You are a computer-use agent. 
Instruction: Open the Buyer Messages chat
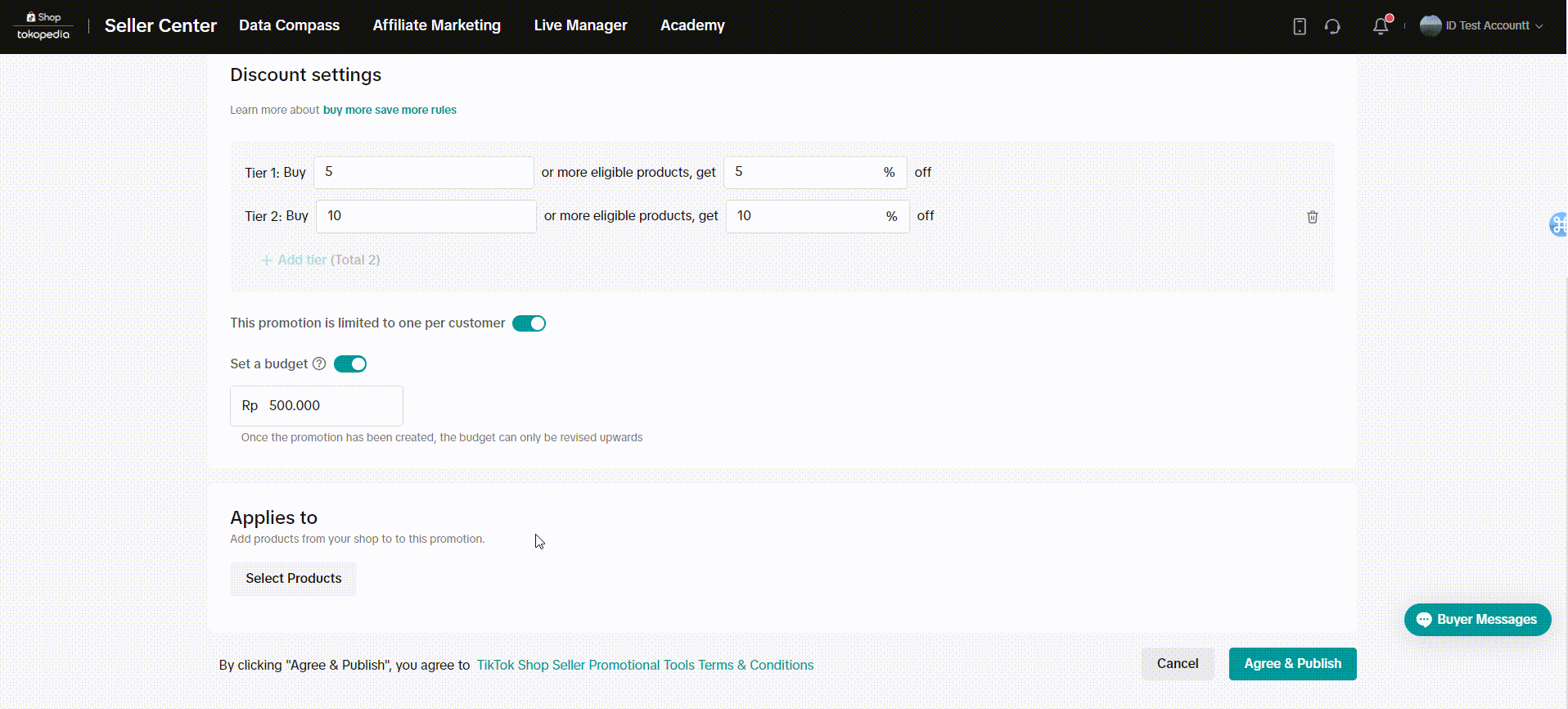(1477, 620)
